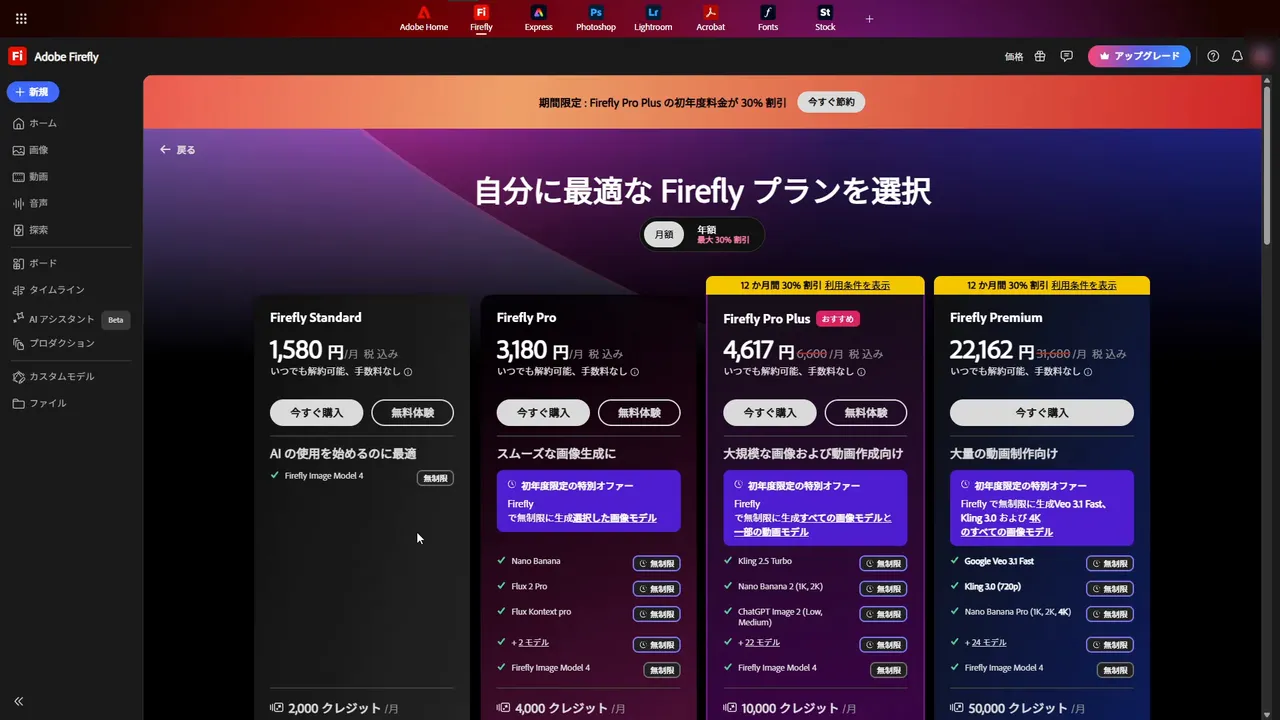
Task: Click the 新規 create button
Action: tap(33, 92)
